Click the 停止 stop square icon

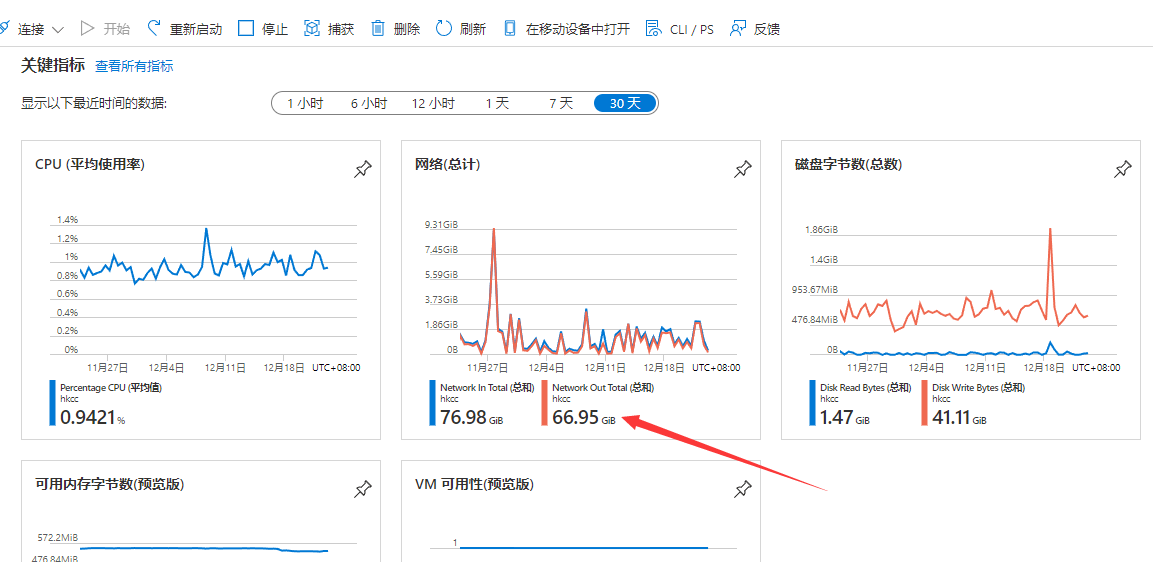pos(246,28)
